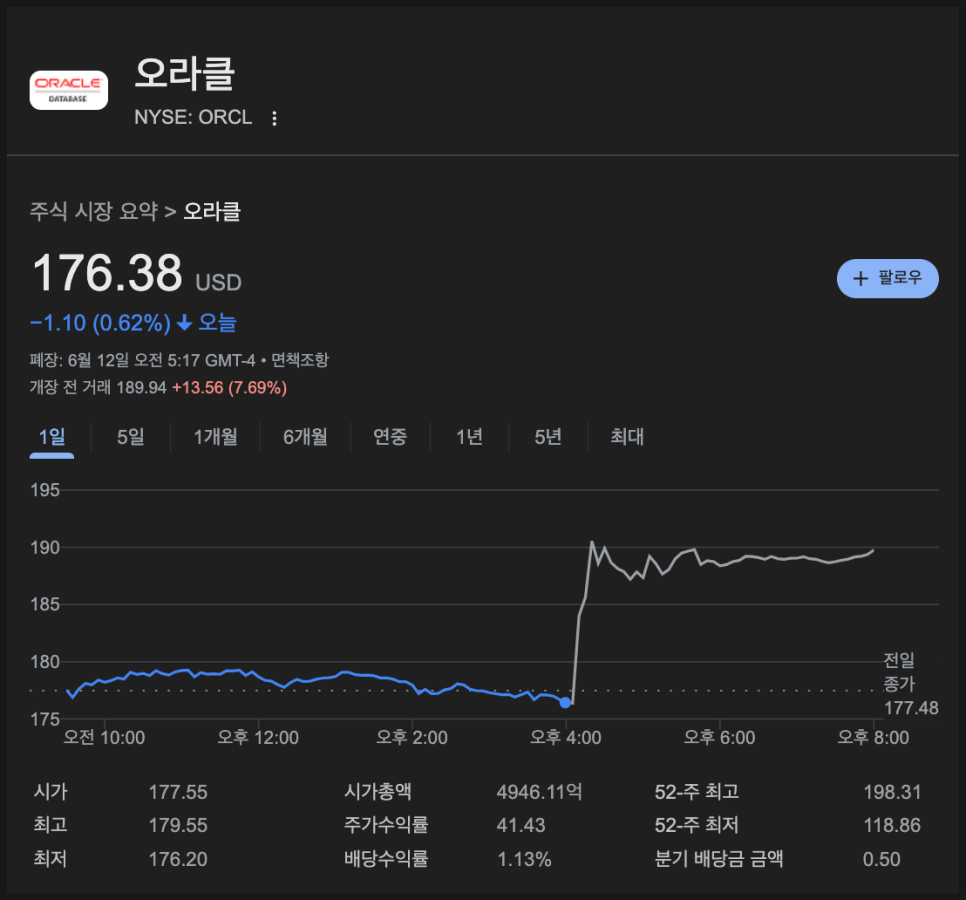Click the 52-주 최저 value 118.86
Screen dimensions: 966x900
(892, 825)
